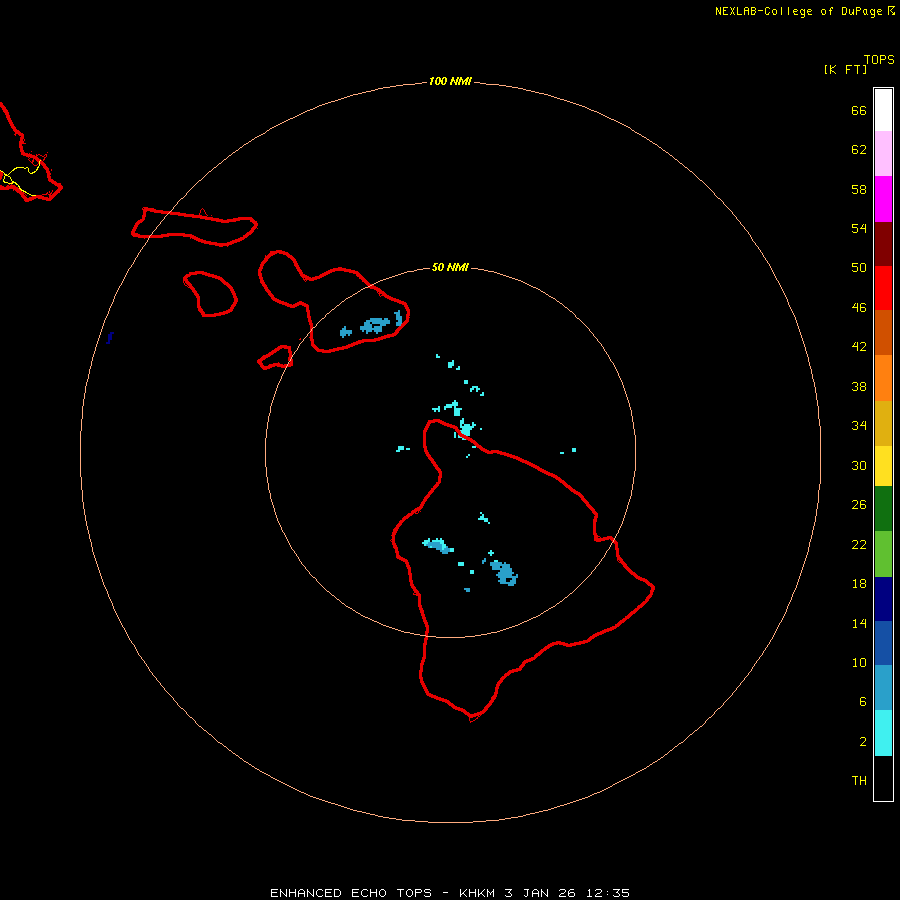
Task: Click the magenta 58 kft legend swatch
Action: [883, 199]
